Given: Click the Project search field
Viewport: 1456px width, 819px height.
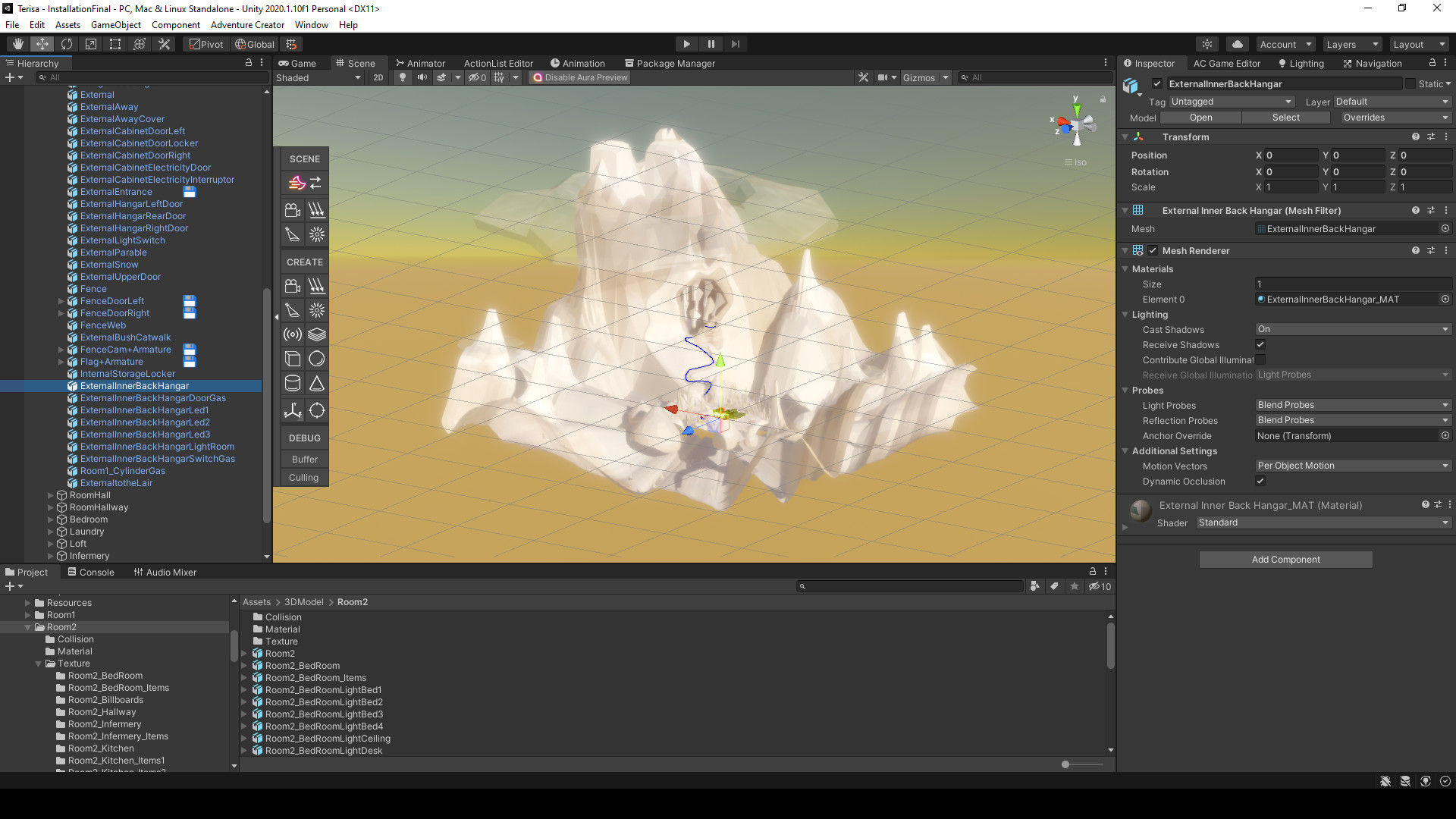Looking at the screenshot, I should coord(910,586).
